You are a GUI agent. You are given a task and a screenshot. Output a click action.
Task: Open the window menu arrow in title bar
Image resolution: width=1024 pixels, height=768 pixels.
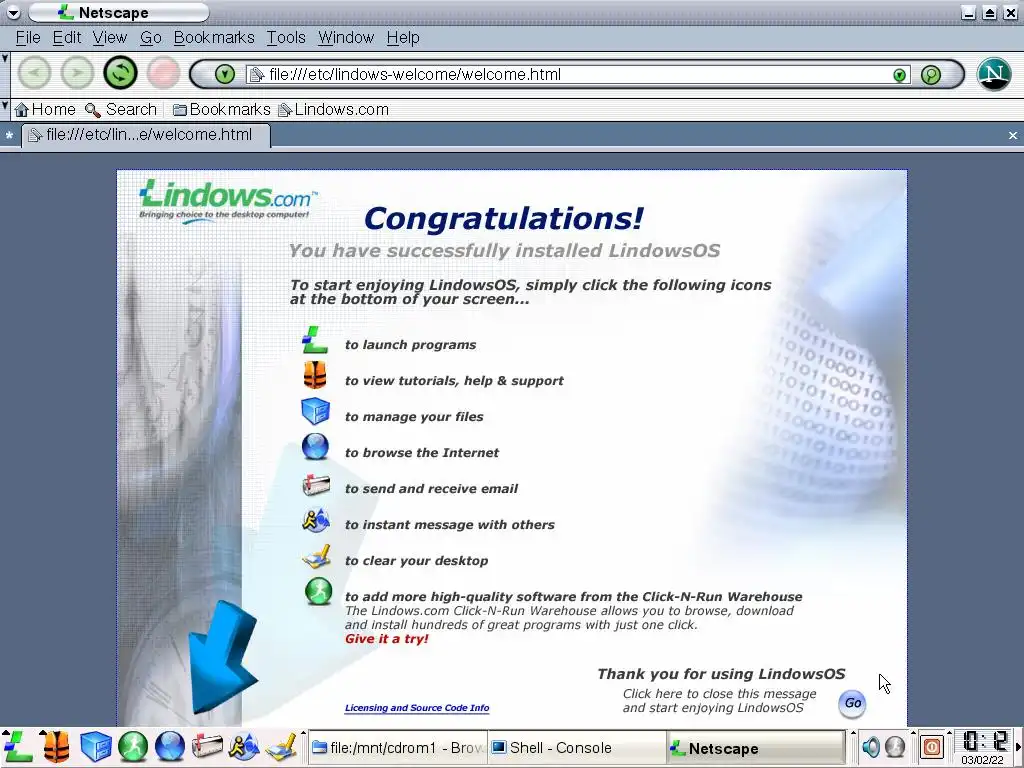point(13,12)
